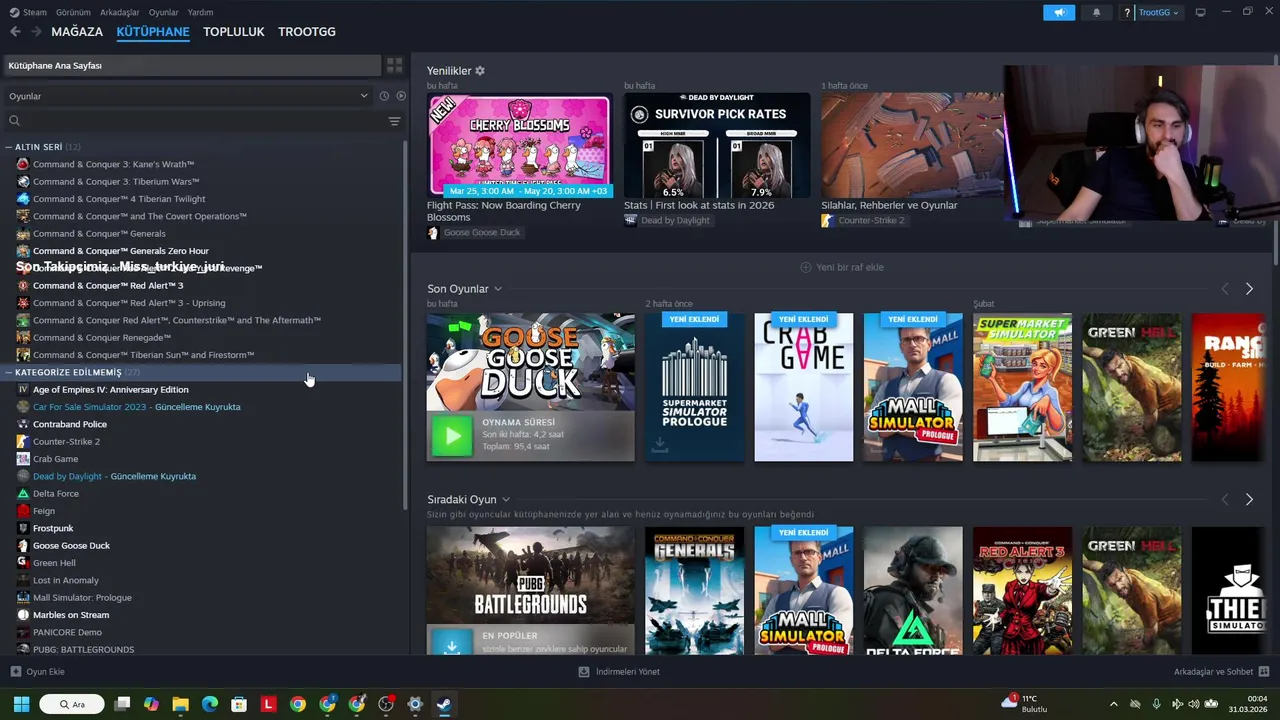Open Settings gear in taskbar
Image resolution: width=1280 pixels, height=720 pixels.
click(x=415, y=704)
